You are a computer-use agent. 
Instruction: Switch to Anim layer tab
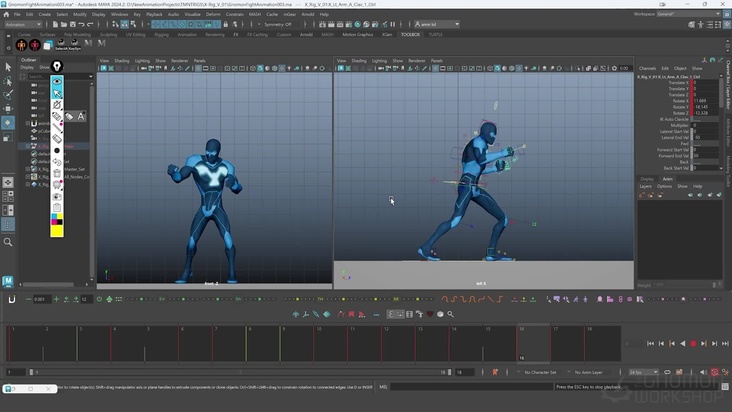pyautogui.click(x=668, y=179)
